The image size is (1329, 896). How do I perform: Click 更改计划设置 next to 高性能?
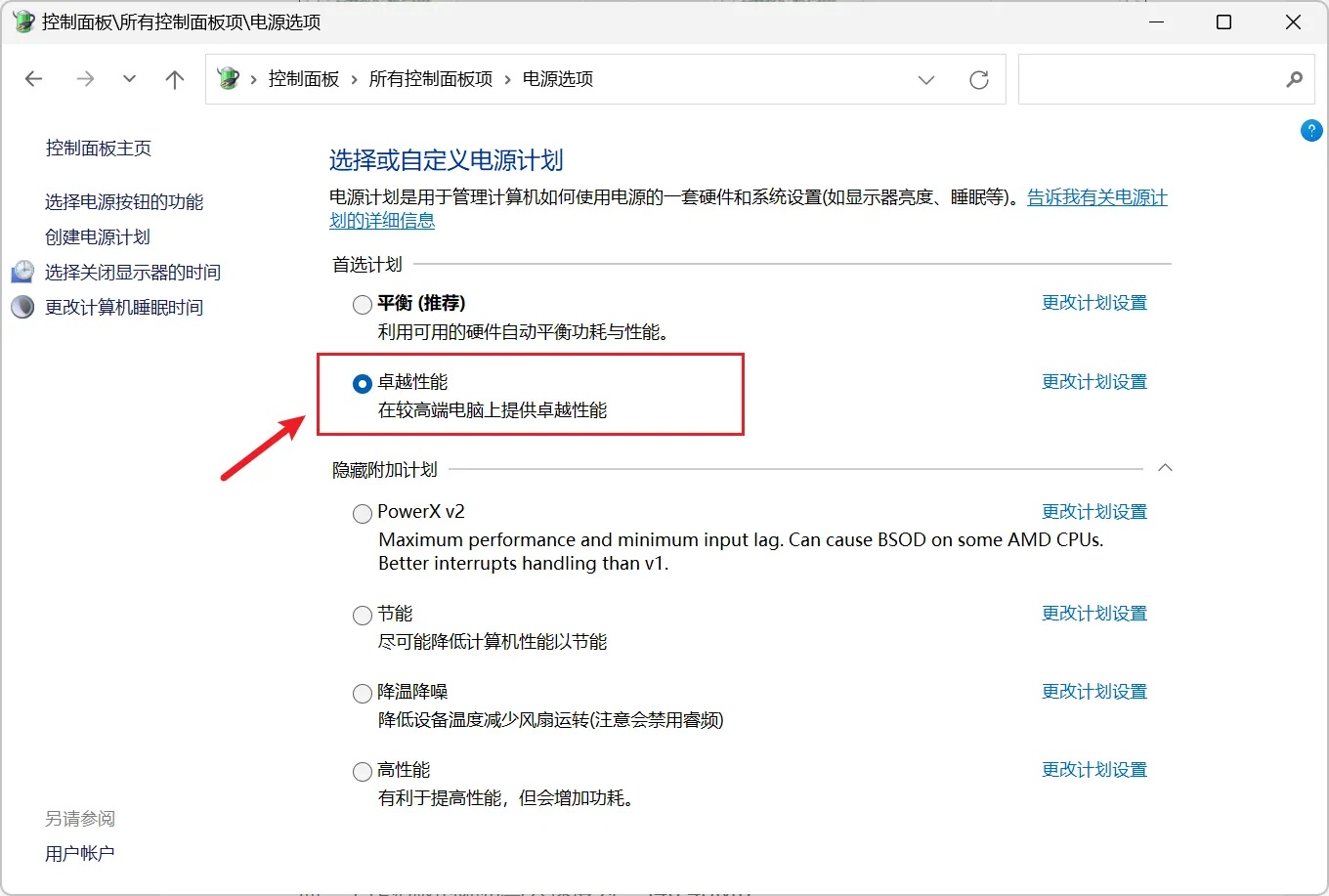1093,769
